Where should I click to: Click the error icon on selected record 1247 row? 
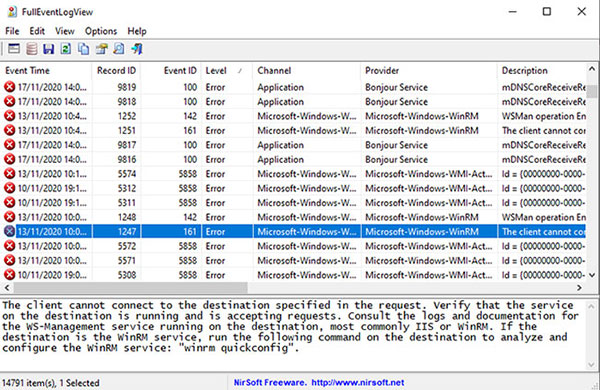coord(10,231)
